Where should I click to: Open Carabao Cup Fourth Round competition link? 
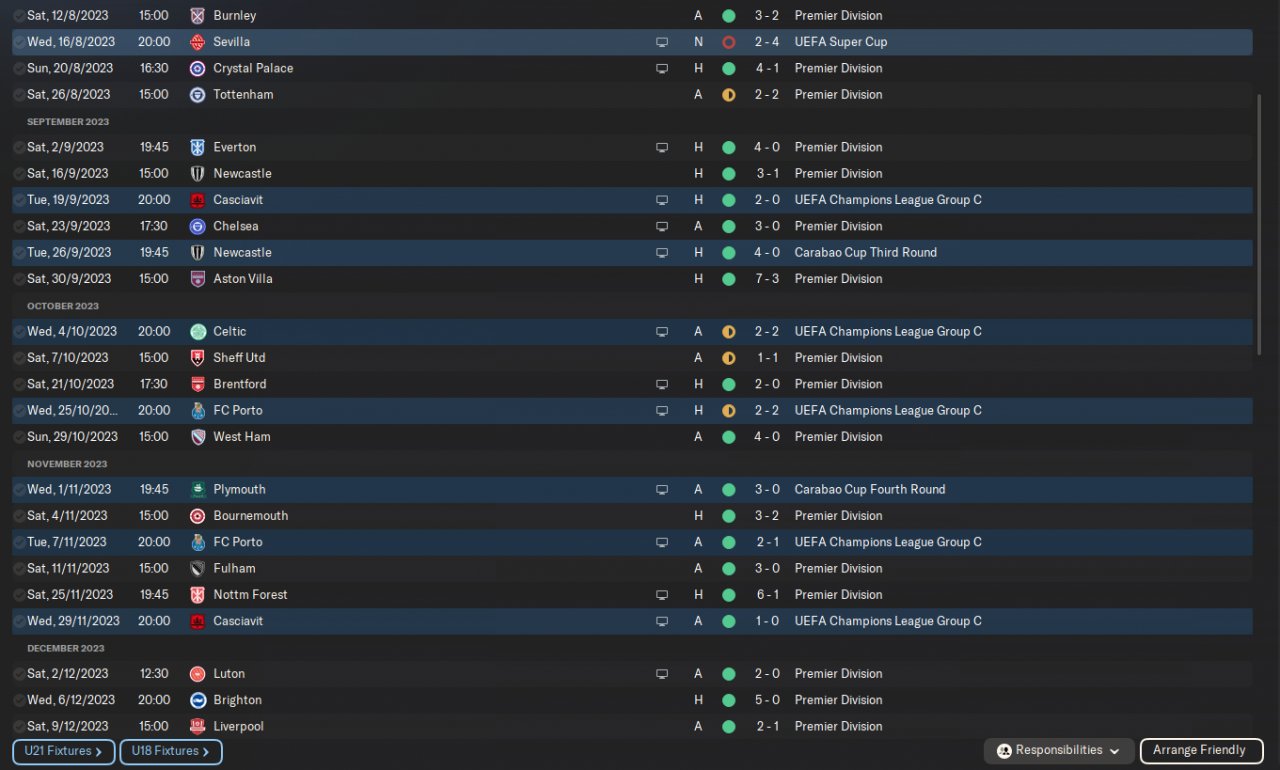[x=869, y=489]
